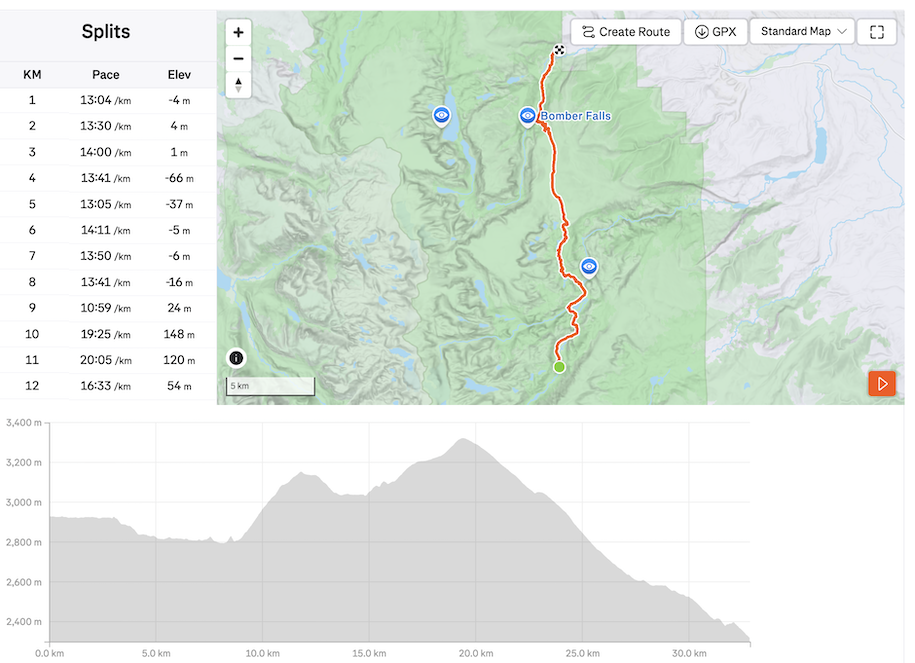Select the kilometer 4 split row

(x=108, y=178)
